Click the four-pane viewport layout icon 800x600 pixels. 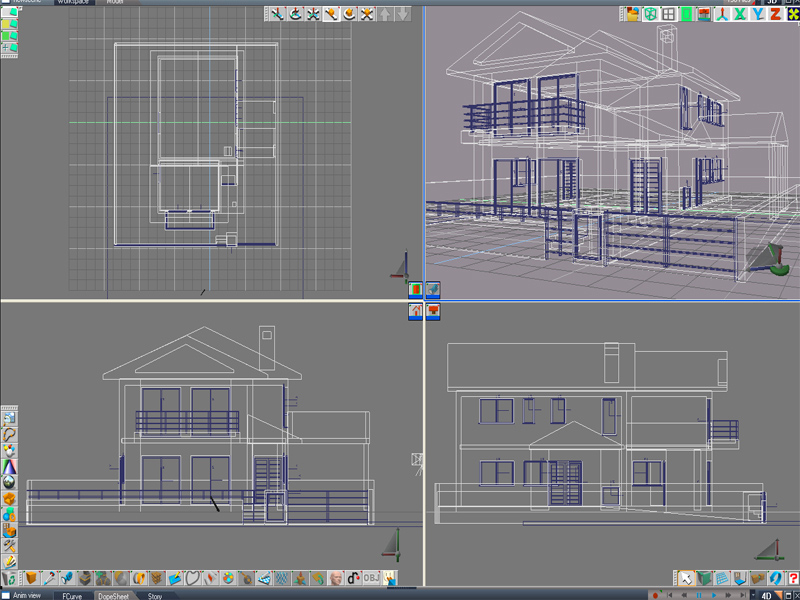click(x=668, y=14)
